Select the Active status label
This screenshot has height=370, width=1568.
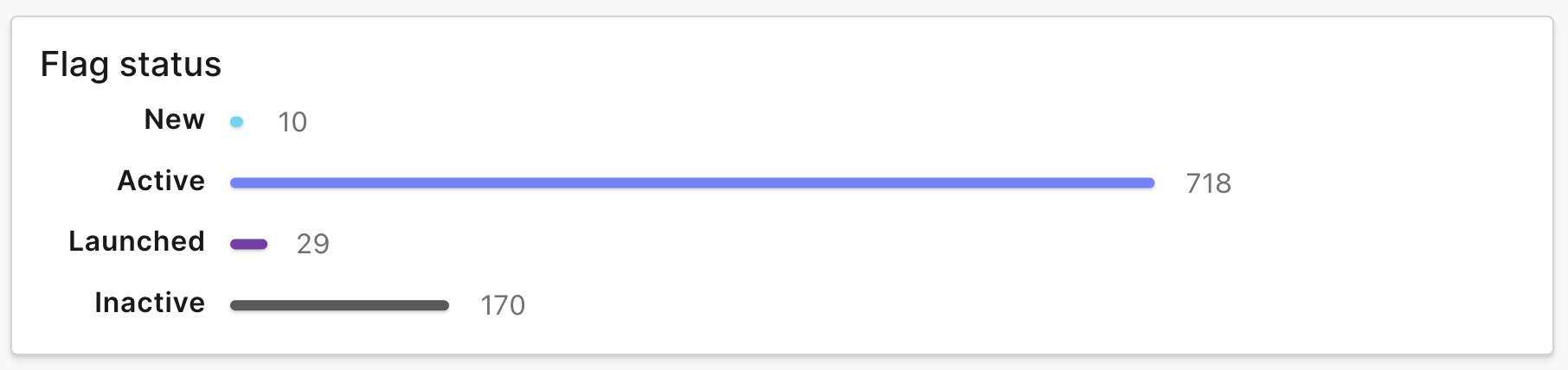161,181
